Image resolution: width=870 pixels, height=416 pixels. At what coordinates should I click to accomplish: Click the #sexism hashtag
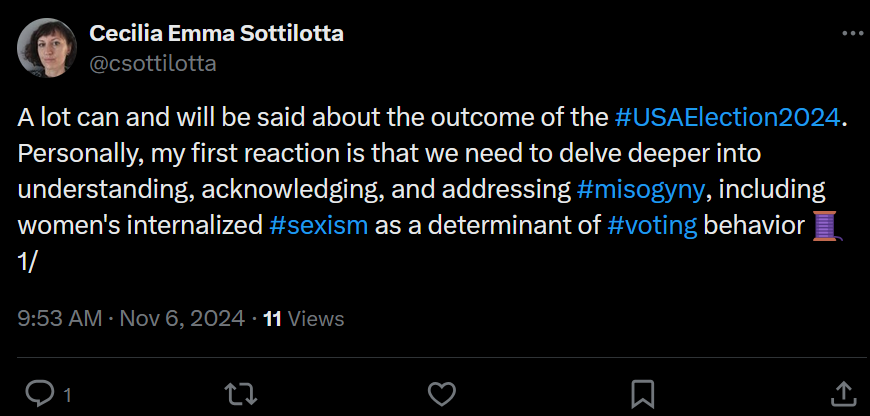click(x=320, y=225)
